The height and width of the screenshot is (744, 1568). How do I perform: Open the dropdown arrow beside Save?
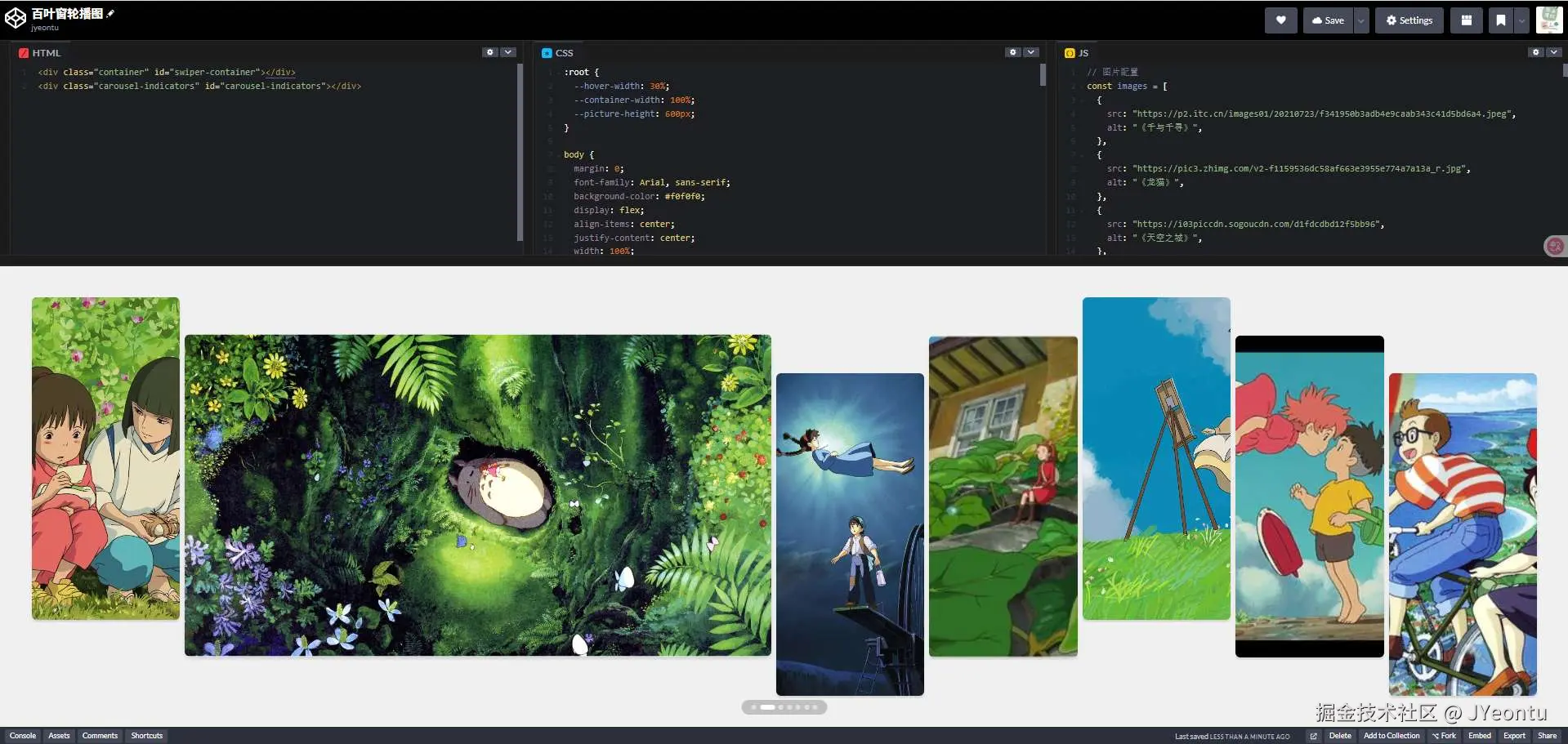(1361, 20)
